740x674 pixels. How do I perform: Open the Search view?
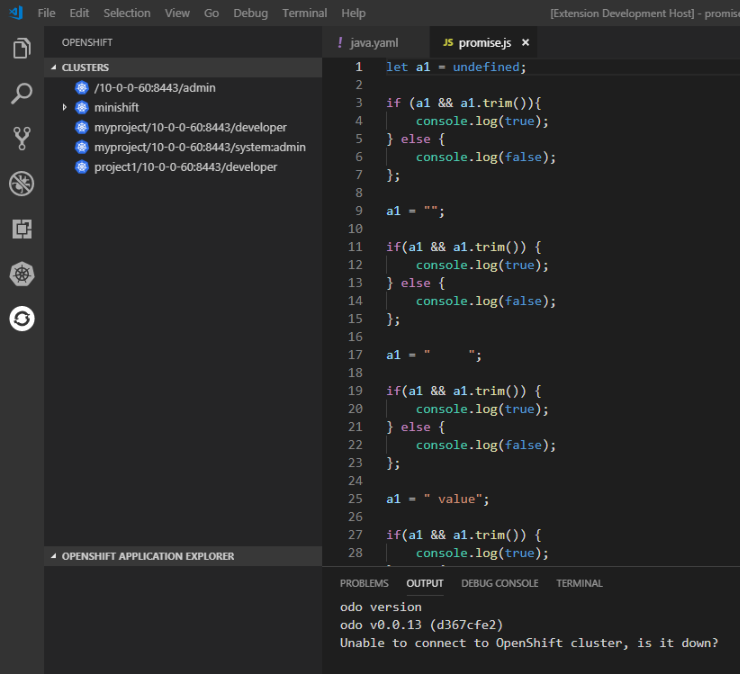click(22, 93)
